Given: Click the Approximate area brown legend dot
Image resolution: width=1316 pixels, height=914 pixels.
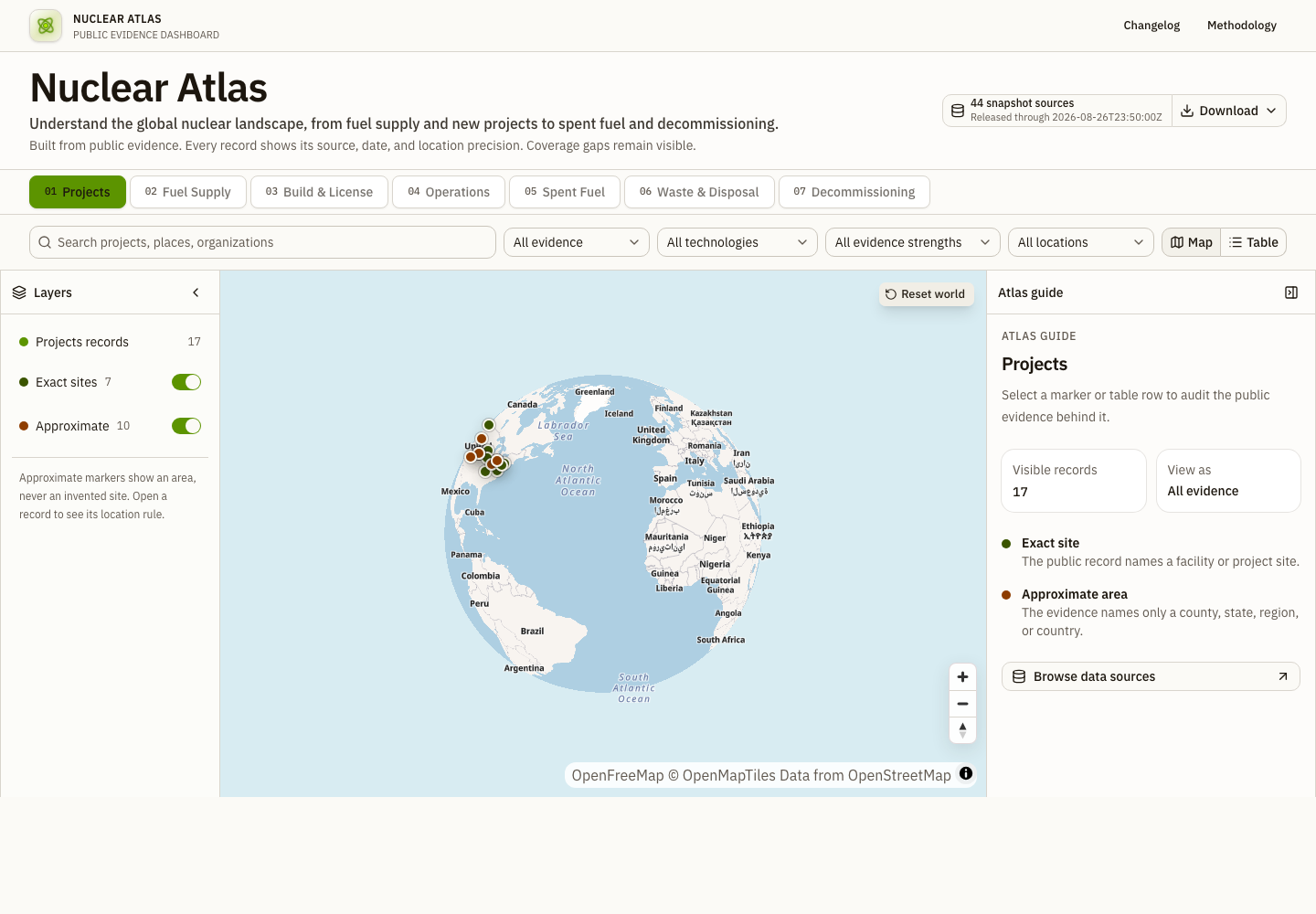Looking at the screenshot, I should [1006, 595].
